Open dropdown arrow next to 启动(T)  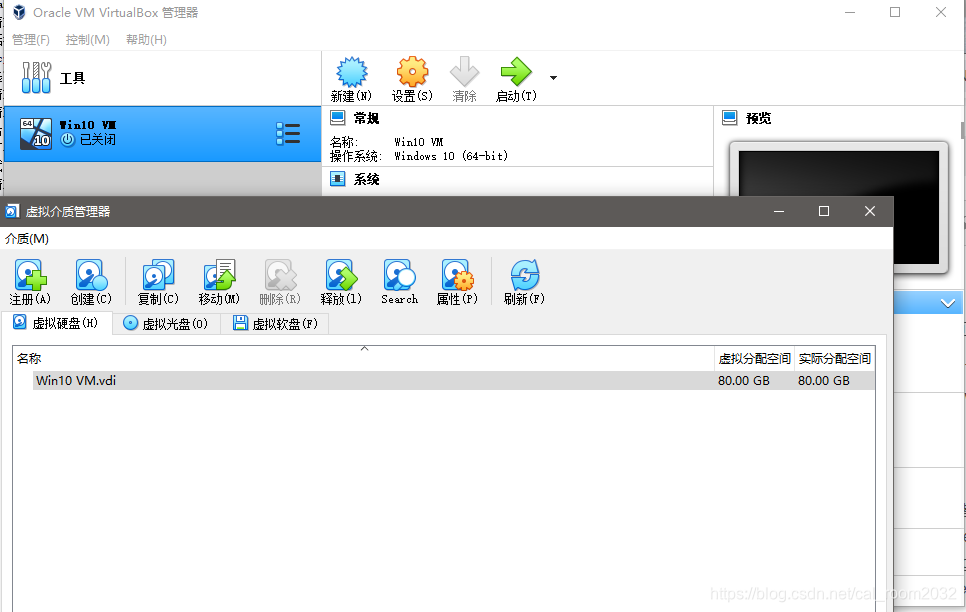(x=553, y=78)
